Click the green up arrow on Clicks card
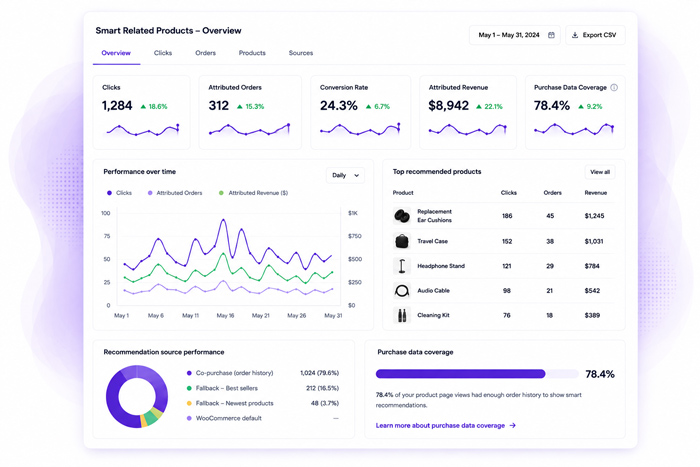700x467 pixels. tap(143, 107)
